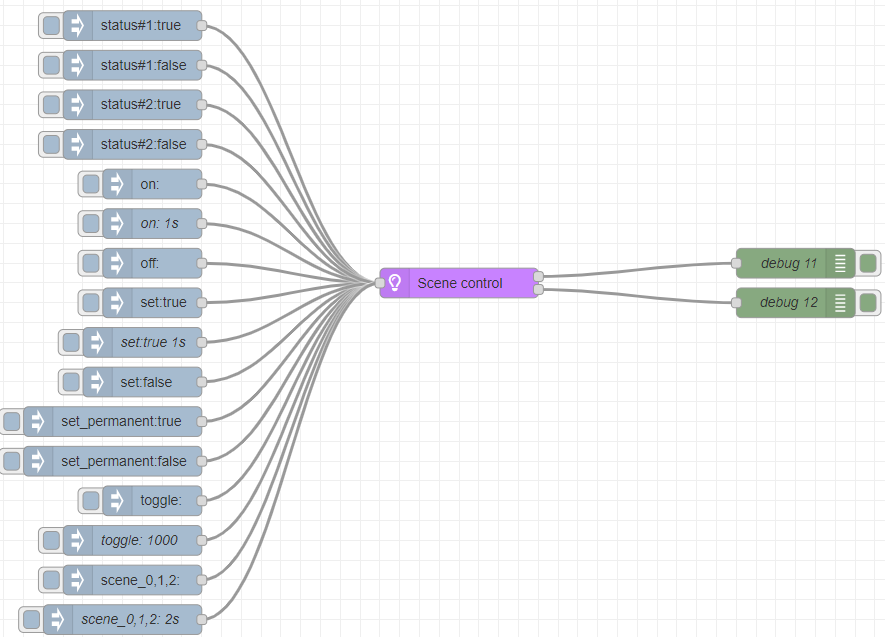
Task: Toggle debug 12 output button
Action: coord(868,303)
